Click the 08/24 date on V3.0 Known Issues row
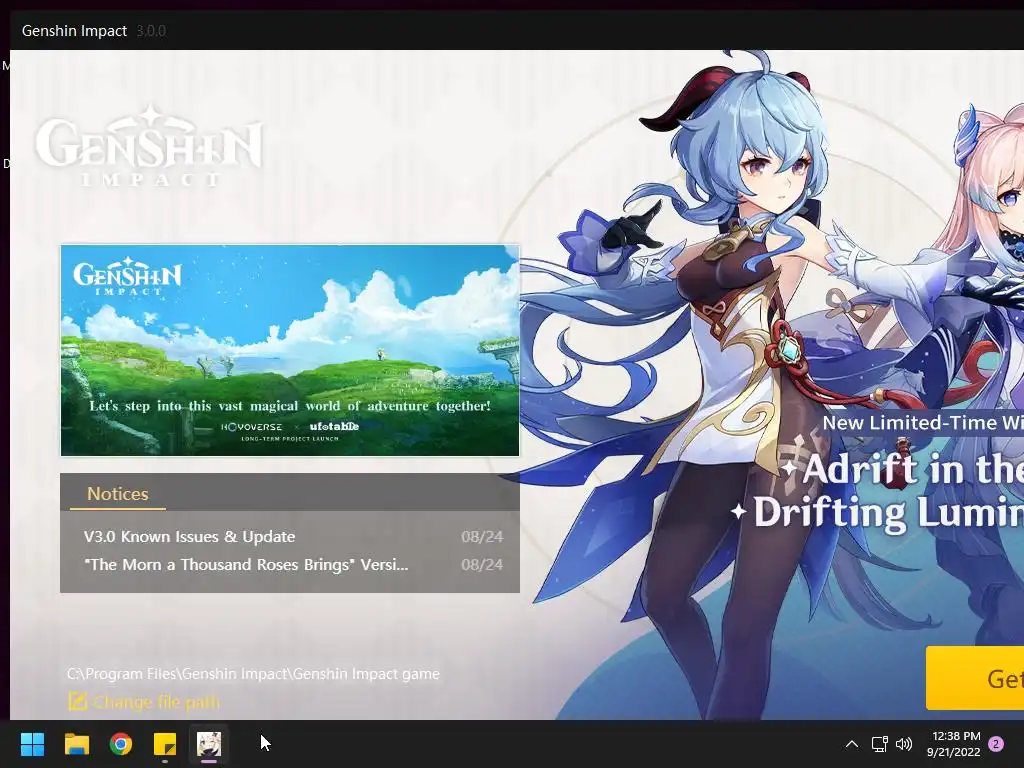The width and height of the screenshot is (1024, 768). [482, 537]
